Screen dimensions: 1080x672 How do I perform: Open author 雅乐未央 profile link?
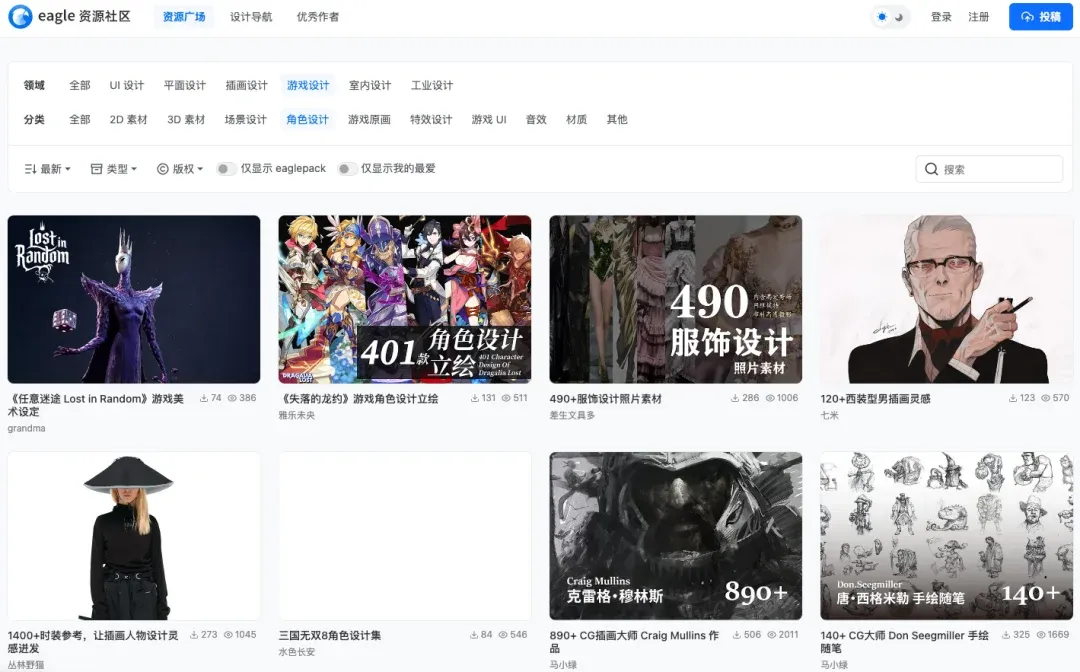[x=297, y=415]
